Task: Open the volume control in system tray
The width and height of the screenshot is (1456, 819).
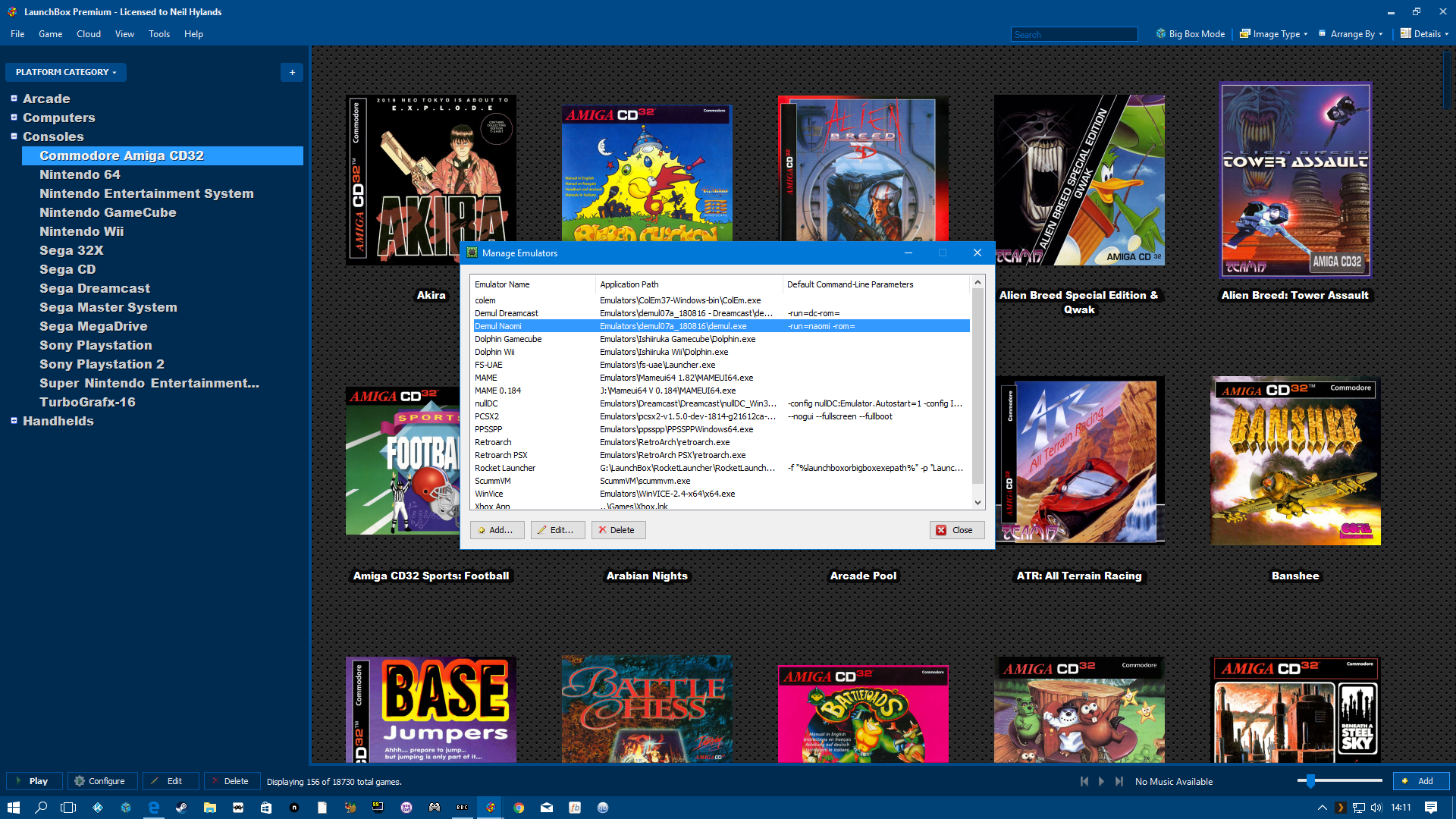Action: (1376, 808)
